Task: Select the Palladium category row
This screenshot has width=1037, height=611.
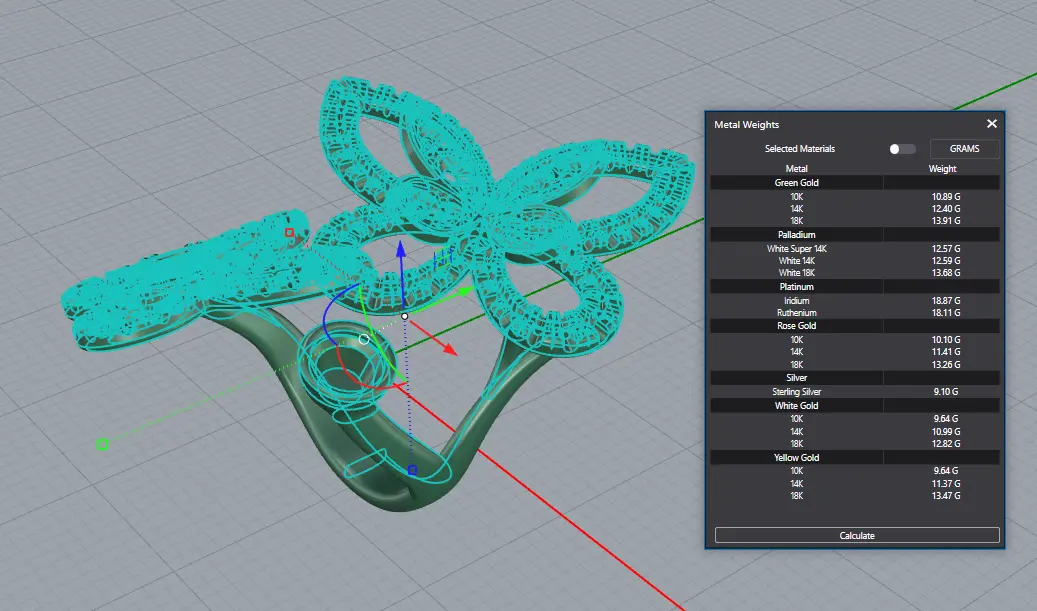Action: (796, 235)
